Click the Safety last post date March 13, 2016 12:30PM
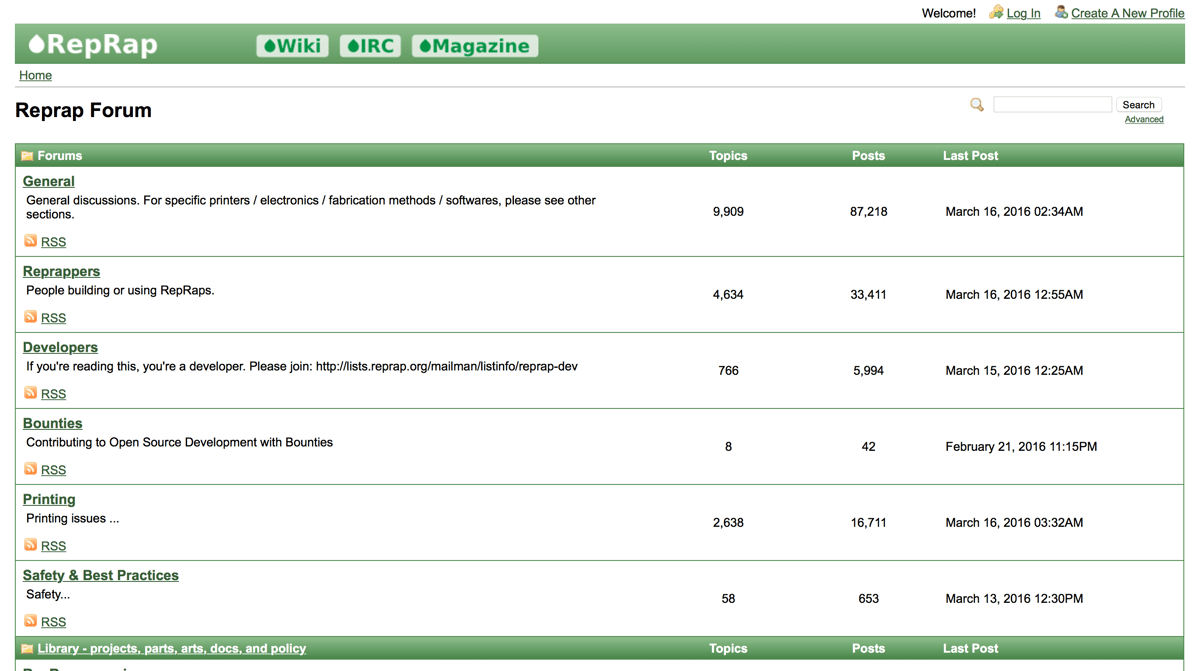The height and width of the screenshot is (671, 1200). 1014,599
